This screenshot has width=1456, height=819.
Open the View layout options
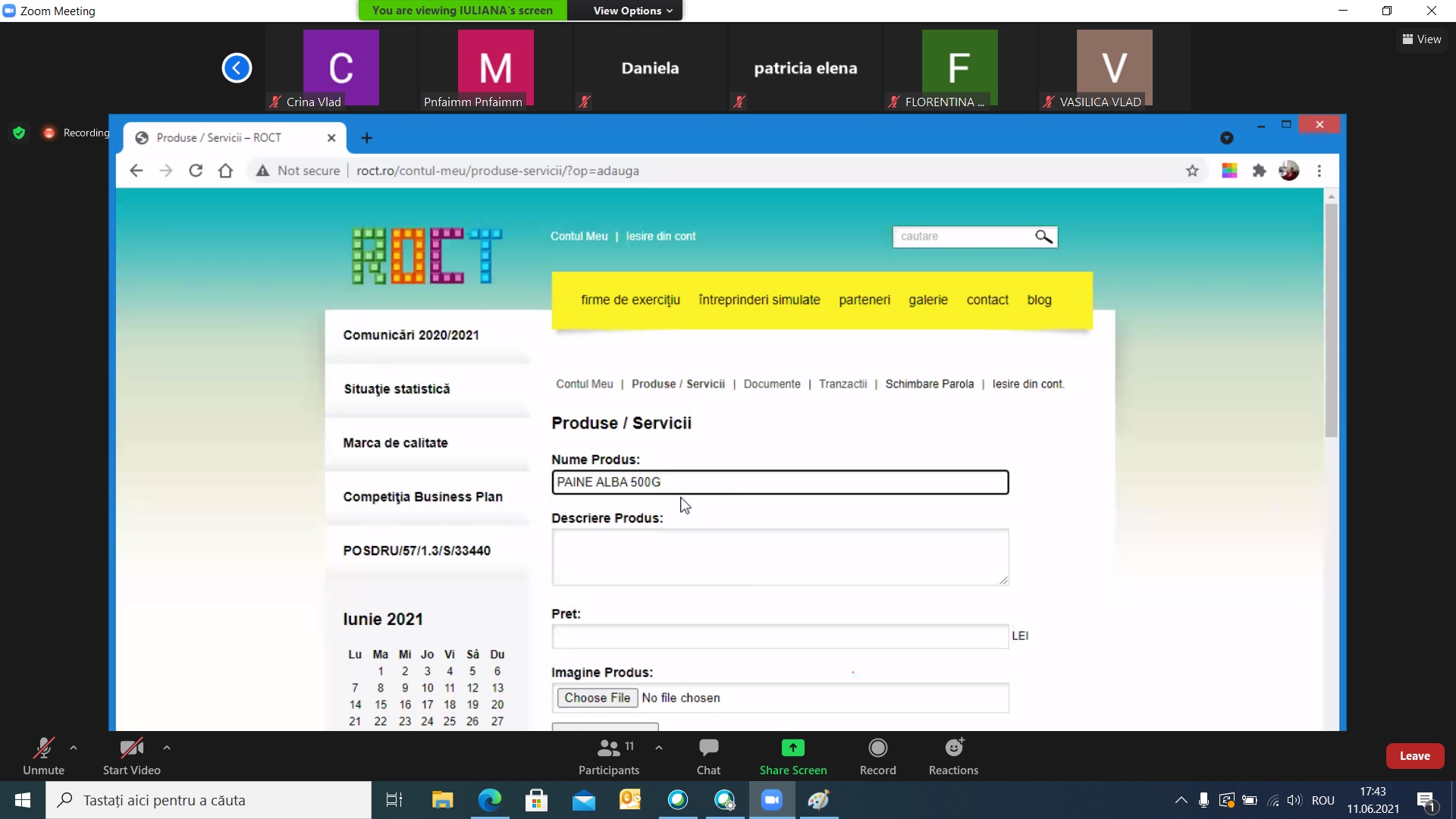tap(1422, 39)
